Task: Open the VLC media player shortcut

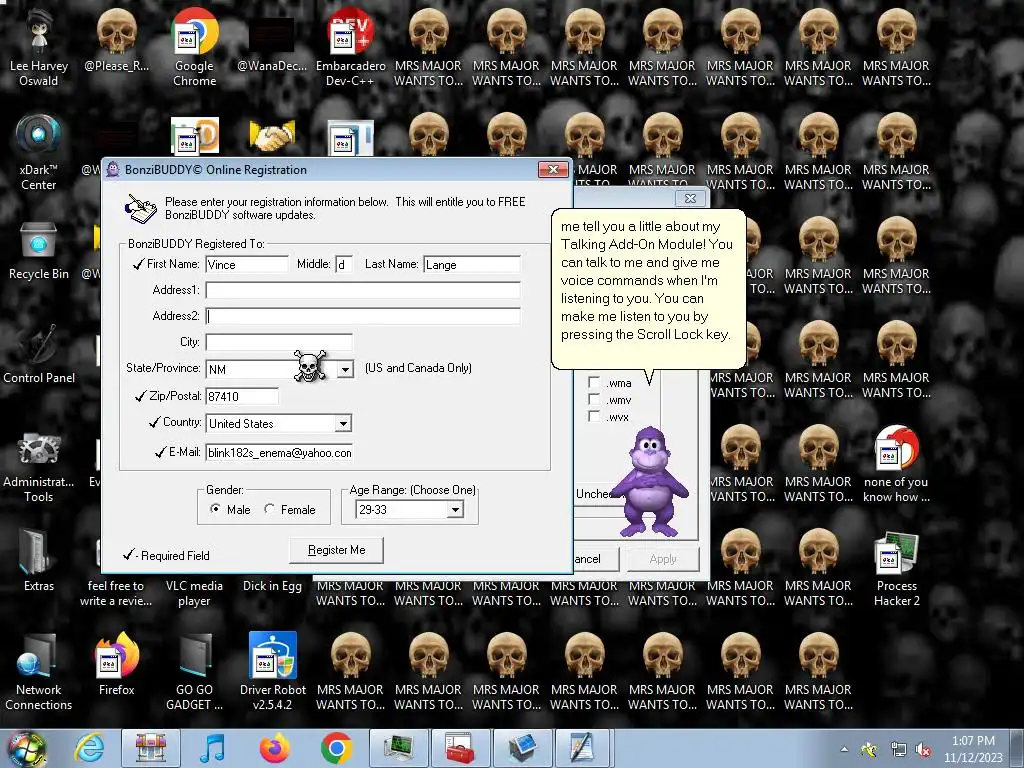Action: point(194,593)
